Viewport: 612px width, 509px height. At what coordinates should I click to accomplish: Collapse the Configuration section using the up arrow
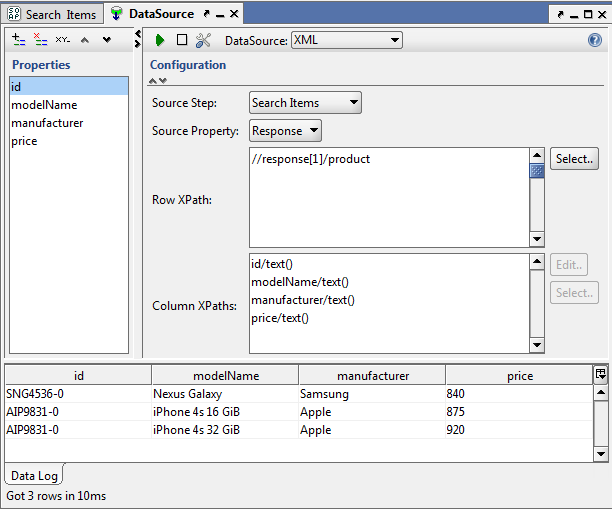pos(153,81)
